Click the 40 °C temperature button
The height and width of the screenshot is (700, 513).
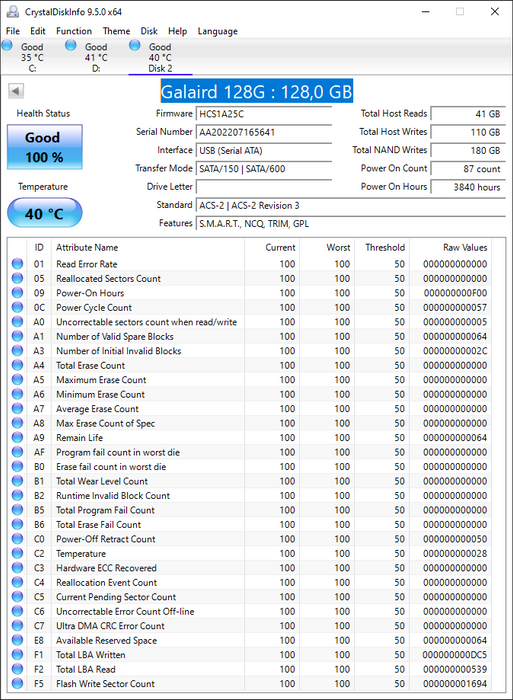point(45,213)
